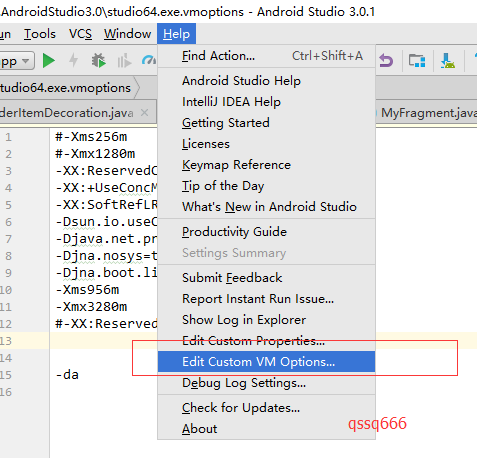Click line #-Xms256m in editor

coord(91,137)
